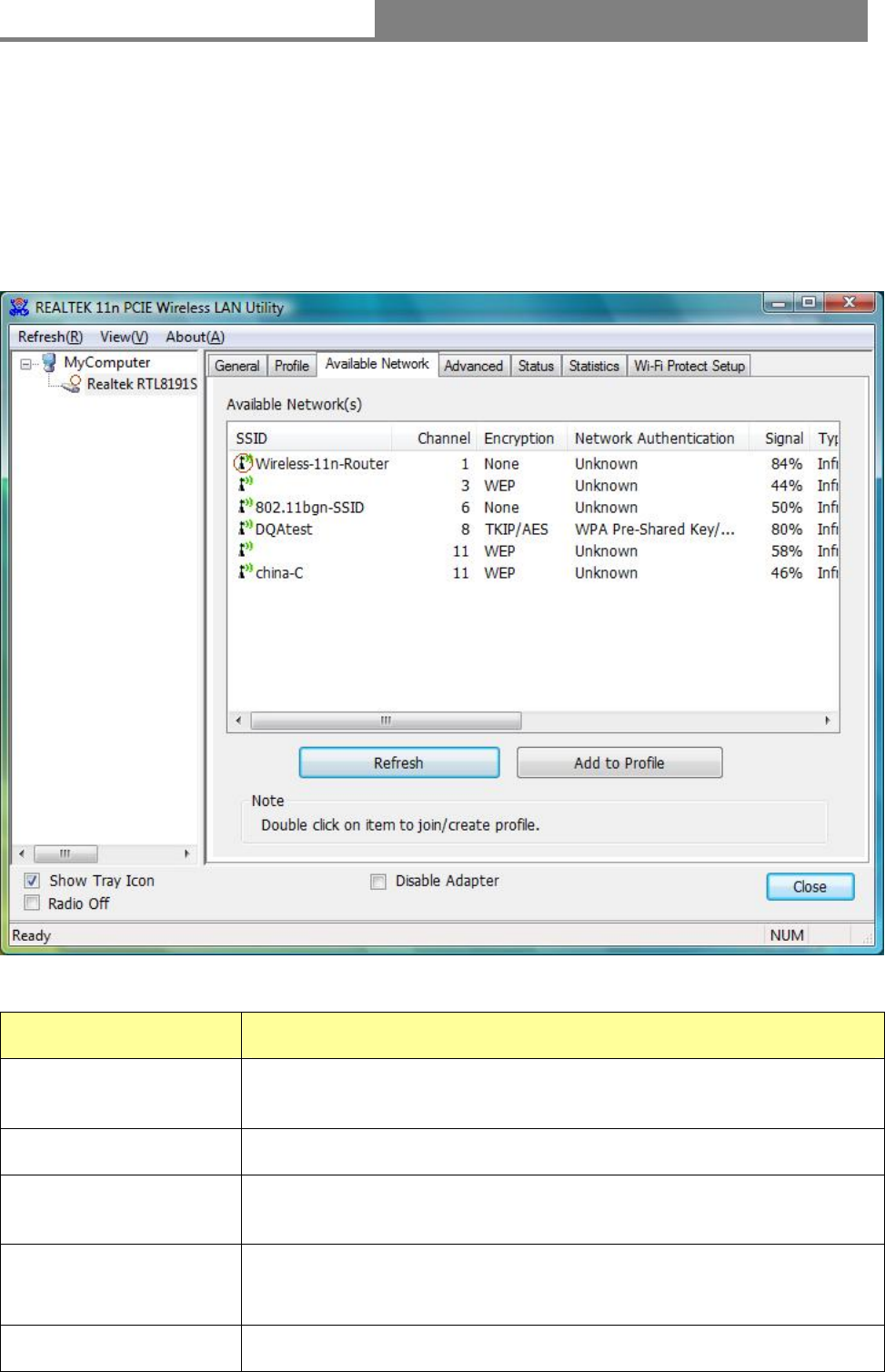This screenshot has height=1372, width=885.
Task: Click signal icon of hidden 58% signal network
Action: pyautogui.click(x=245, y=550)
